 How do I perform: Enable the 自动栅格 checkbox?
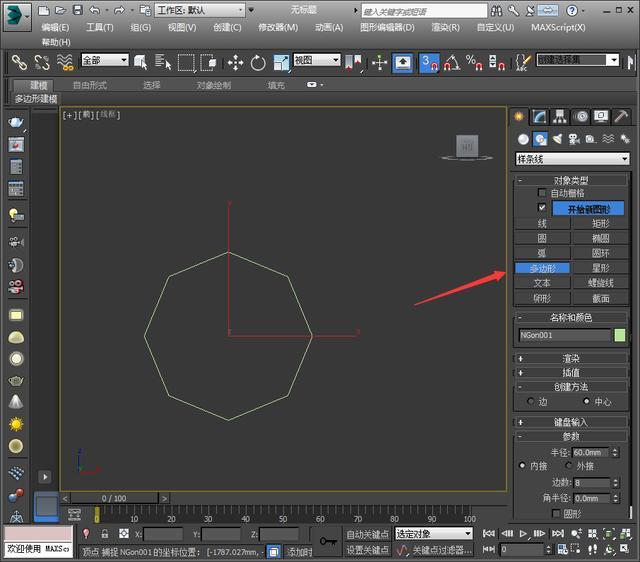point(542,193)
